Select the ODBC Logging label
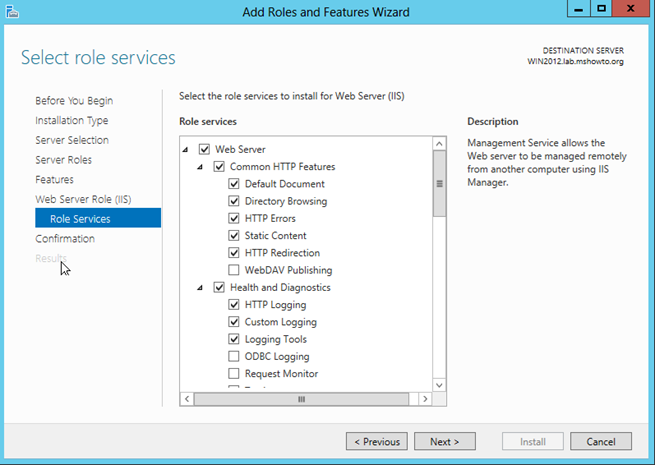The image size is (655, 465). [277, 356]
